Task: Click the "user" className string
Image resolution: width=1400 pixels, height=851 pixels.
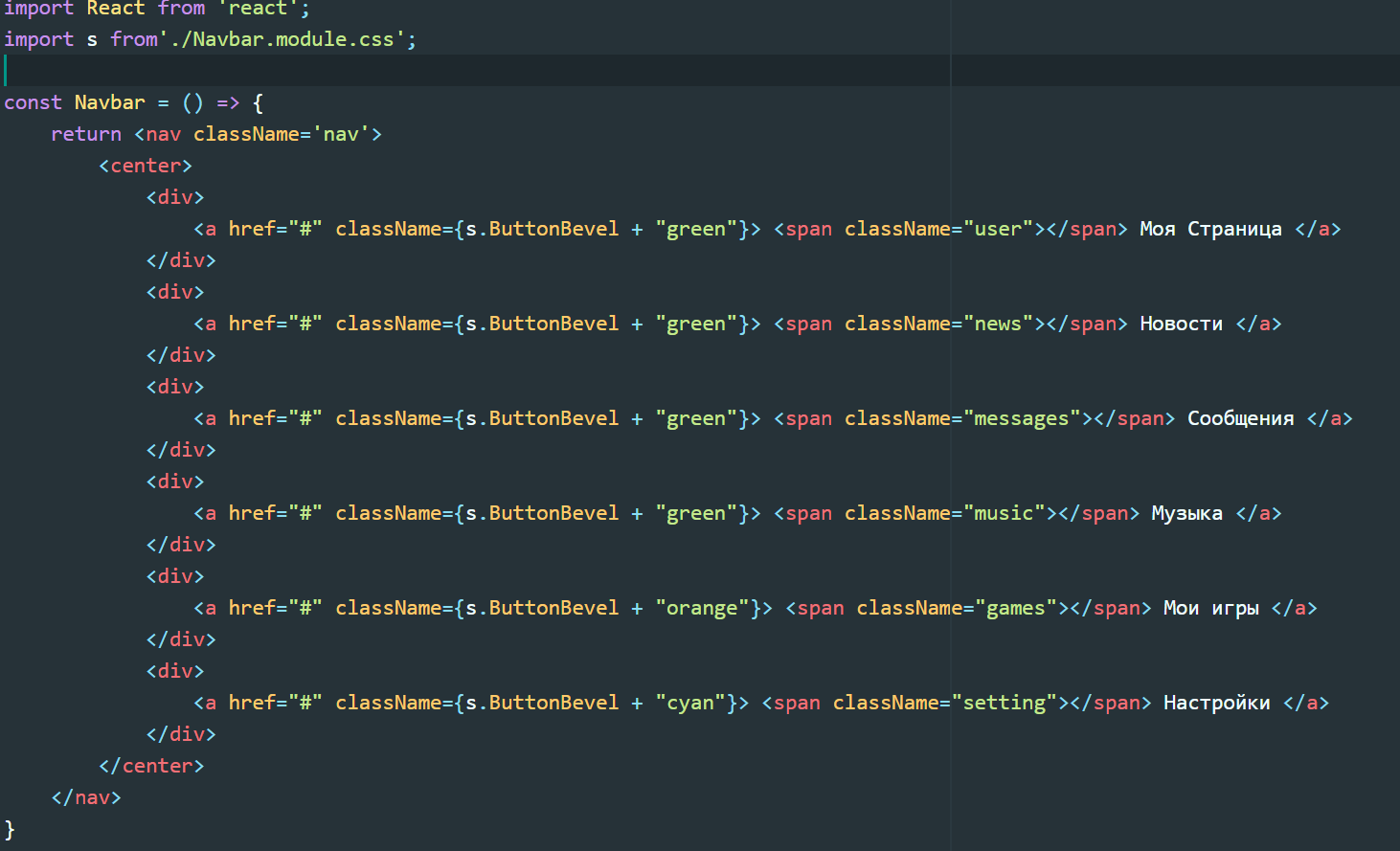Action: (998, 229)
